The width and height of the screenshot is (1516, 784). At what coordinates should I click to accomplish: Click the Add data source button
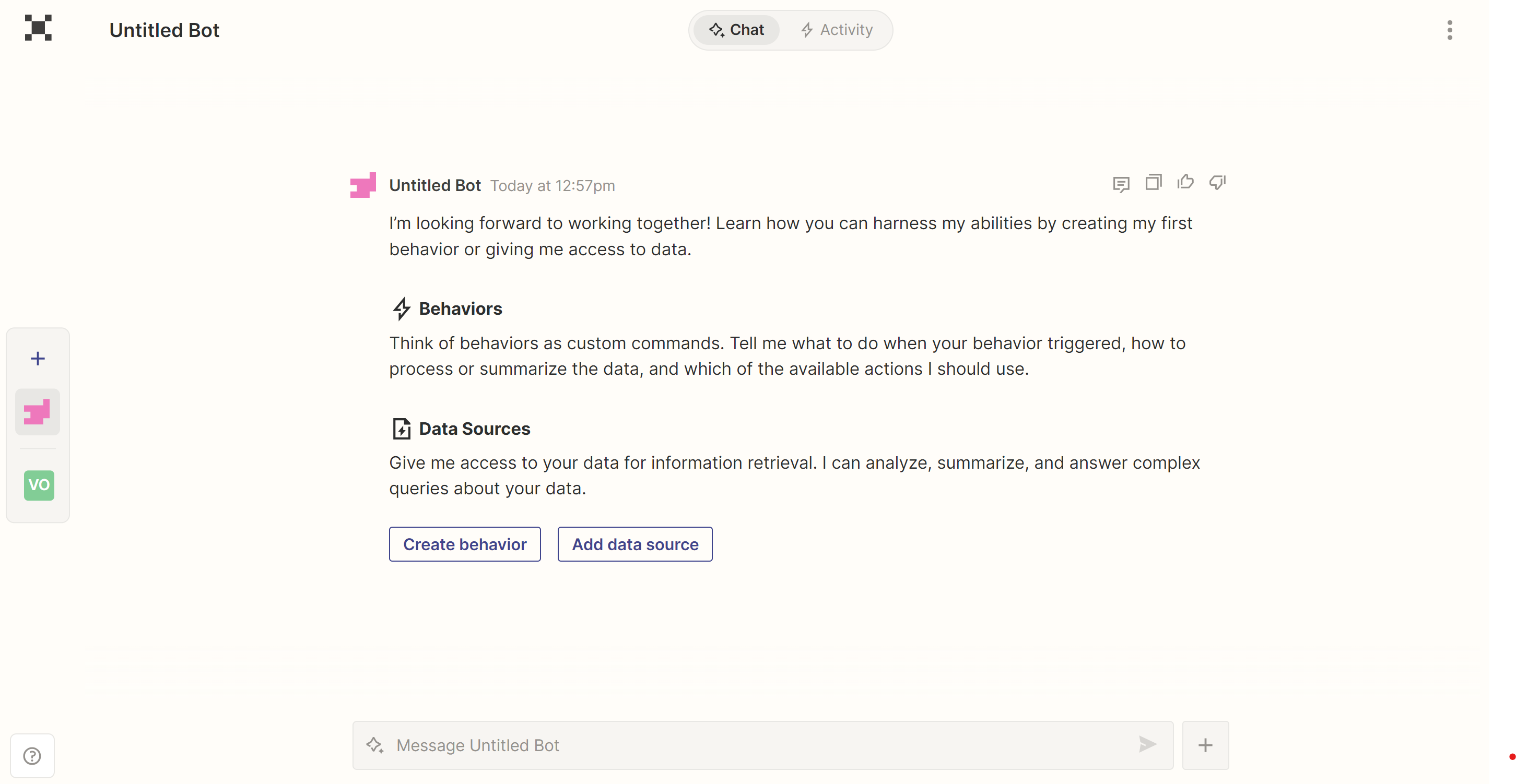click(x=634, y=544)
